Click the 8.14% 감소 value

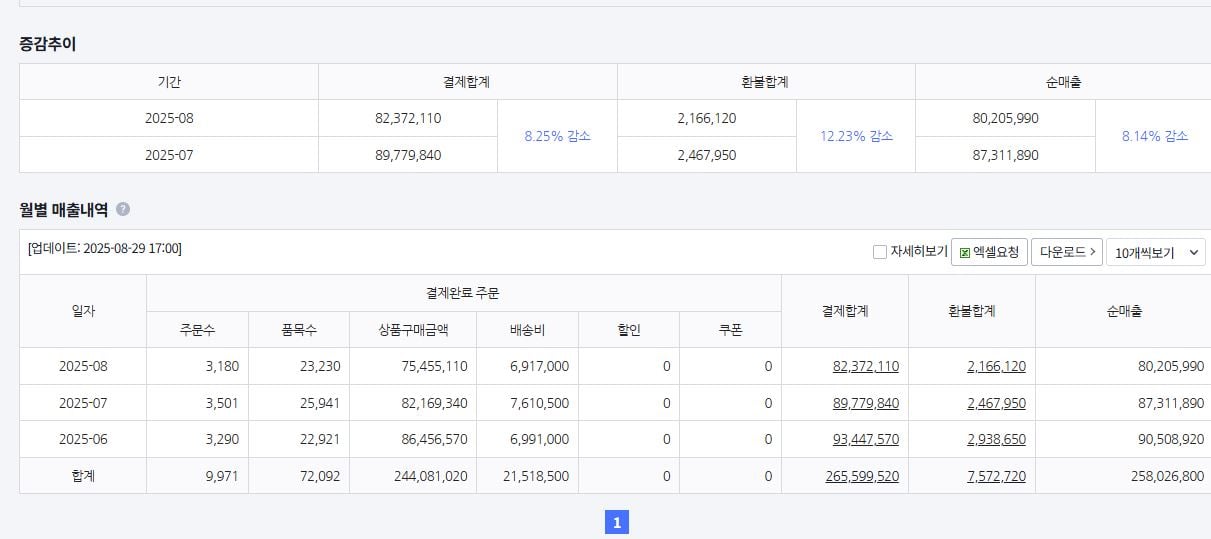coord(1155,136)
